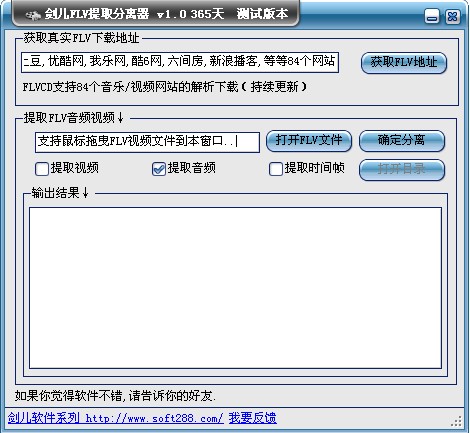Tick the 提取时间帧 checkbox

click(x=276, y=169)
